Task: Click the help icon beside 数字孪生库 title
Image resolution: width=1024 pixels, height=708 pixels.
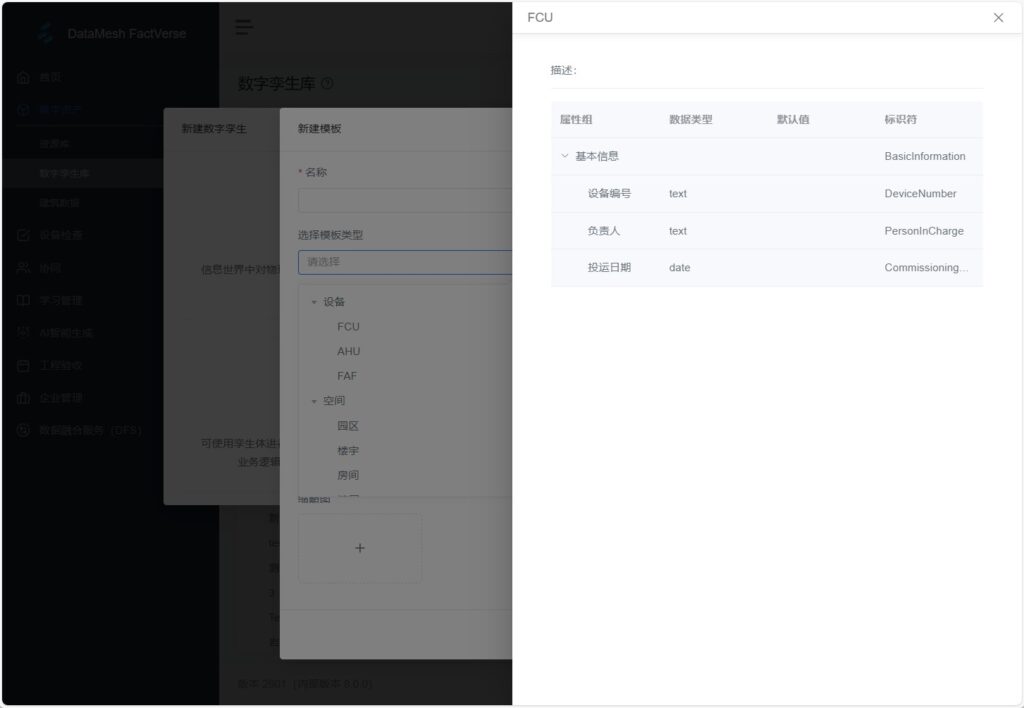Action: pyautogui.click(x=327, y=84)
